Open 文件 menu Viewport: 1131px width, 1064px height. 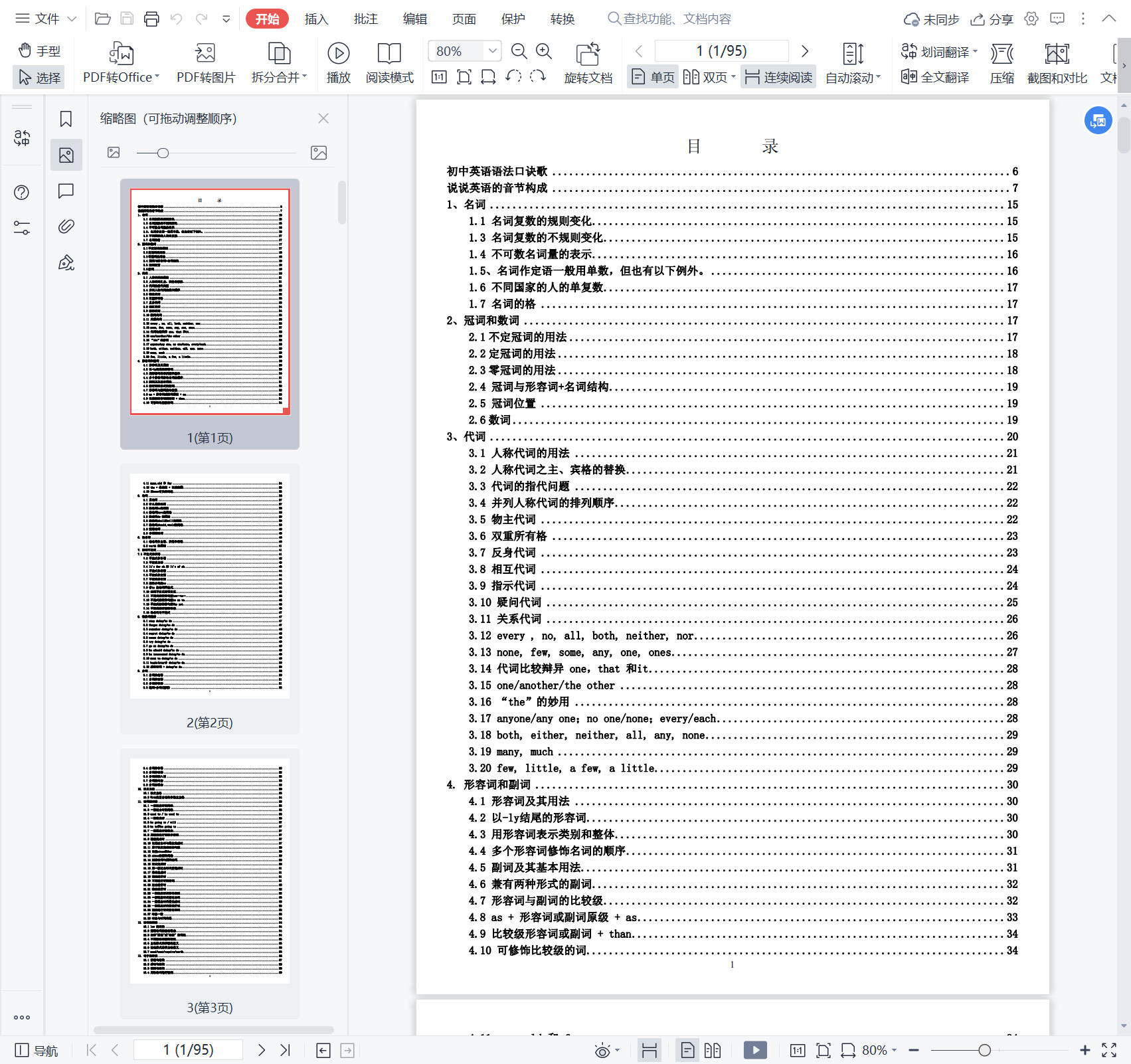[38, 19]
